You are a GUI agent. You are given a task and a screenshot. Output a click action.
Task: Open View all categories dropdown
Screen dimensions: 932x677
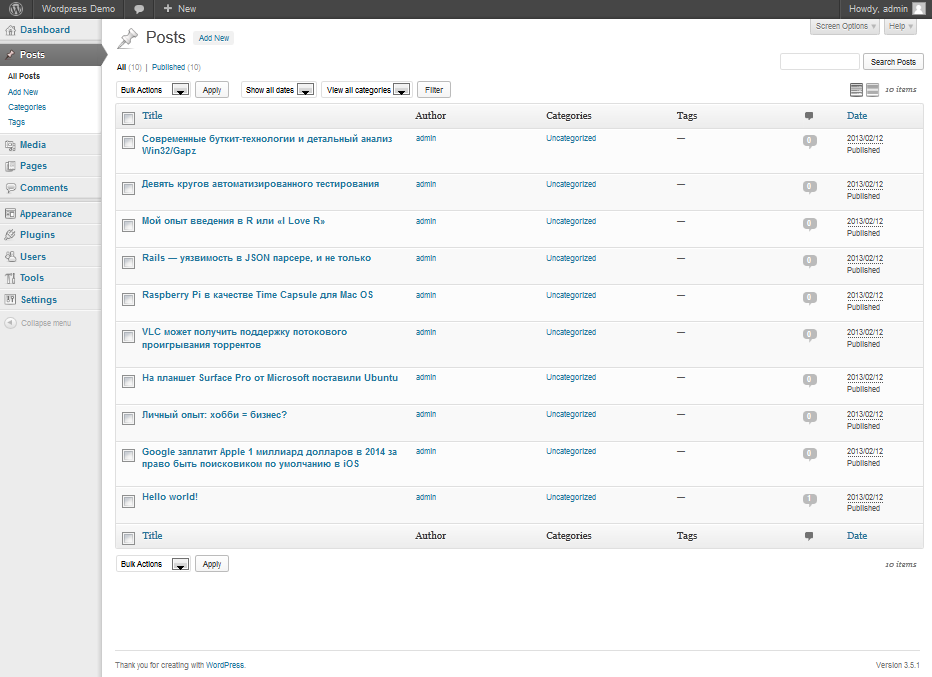(367, 90)
